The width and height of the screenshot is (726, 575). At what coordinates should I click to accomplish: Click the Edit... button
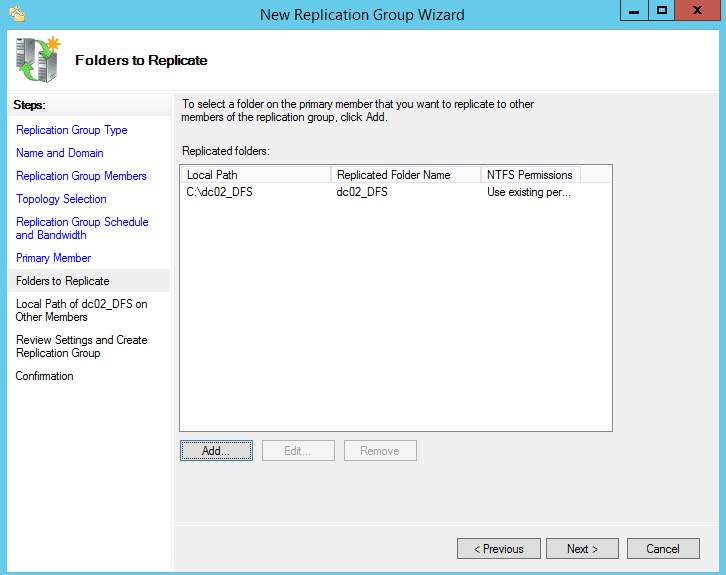[298, 450]
